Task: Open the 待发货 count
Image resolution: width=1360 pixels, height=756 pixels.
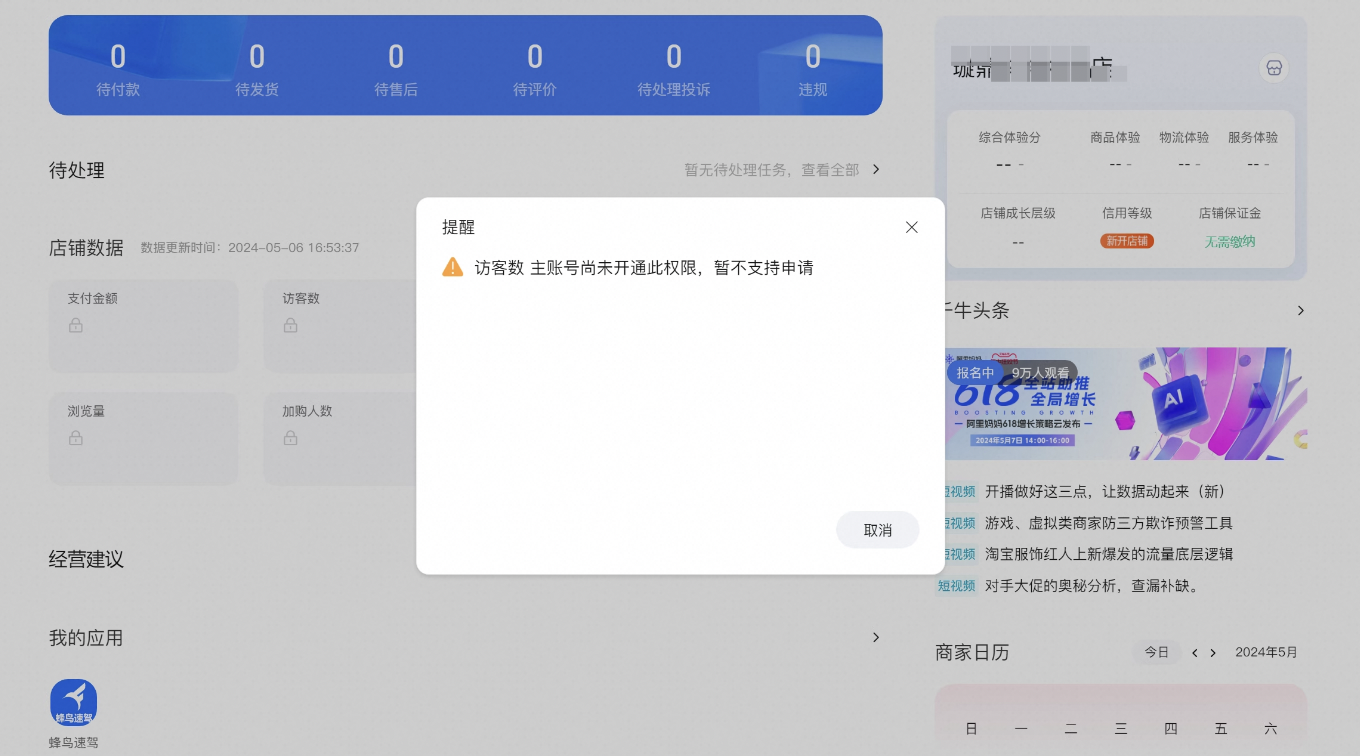Action: click(257, 68)
